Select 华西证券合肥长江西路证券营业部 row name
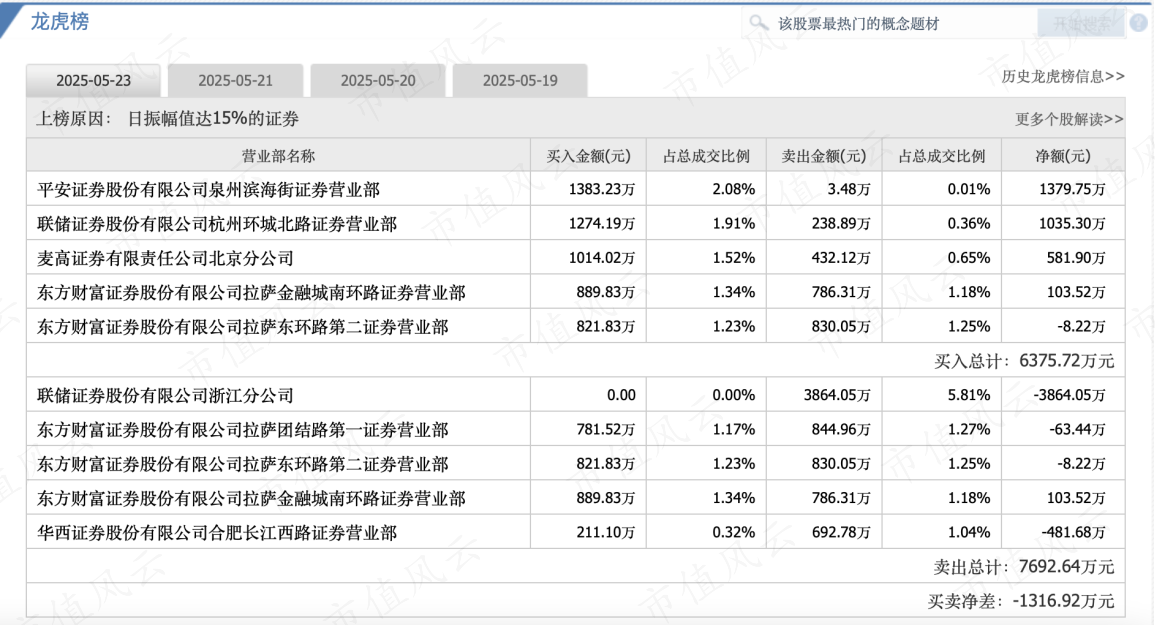The width and height of the screenshot is (1155, 625). pos(217,533)
